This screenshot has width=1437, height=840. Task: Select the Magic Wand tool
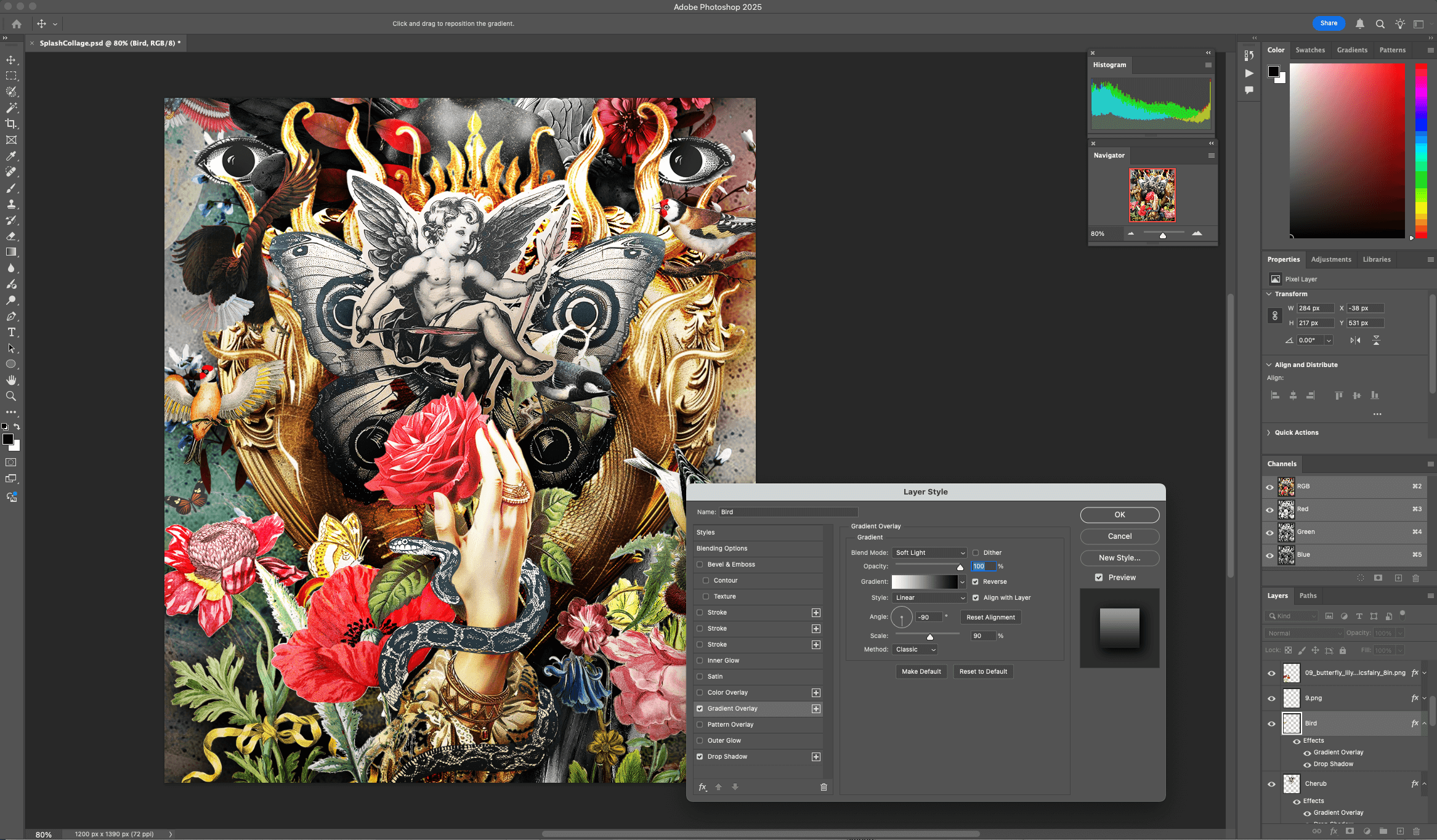coord(11,108)
